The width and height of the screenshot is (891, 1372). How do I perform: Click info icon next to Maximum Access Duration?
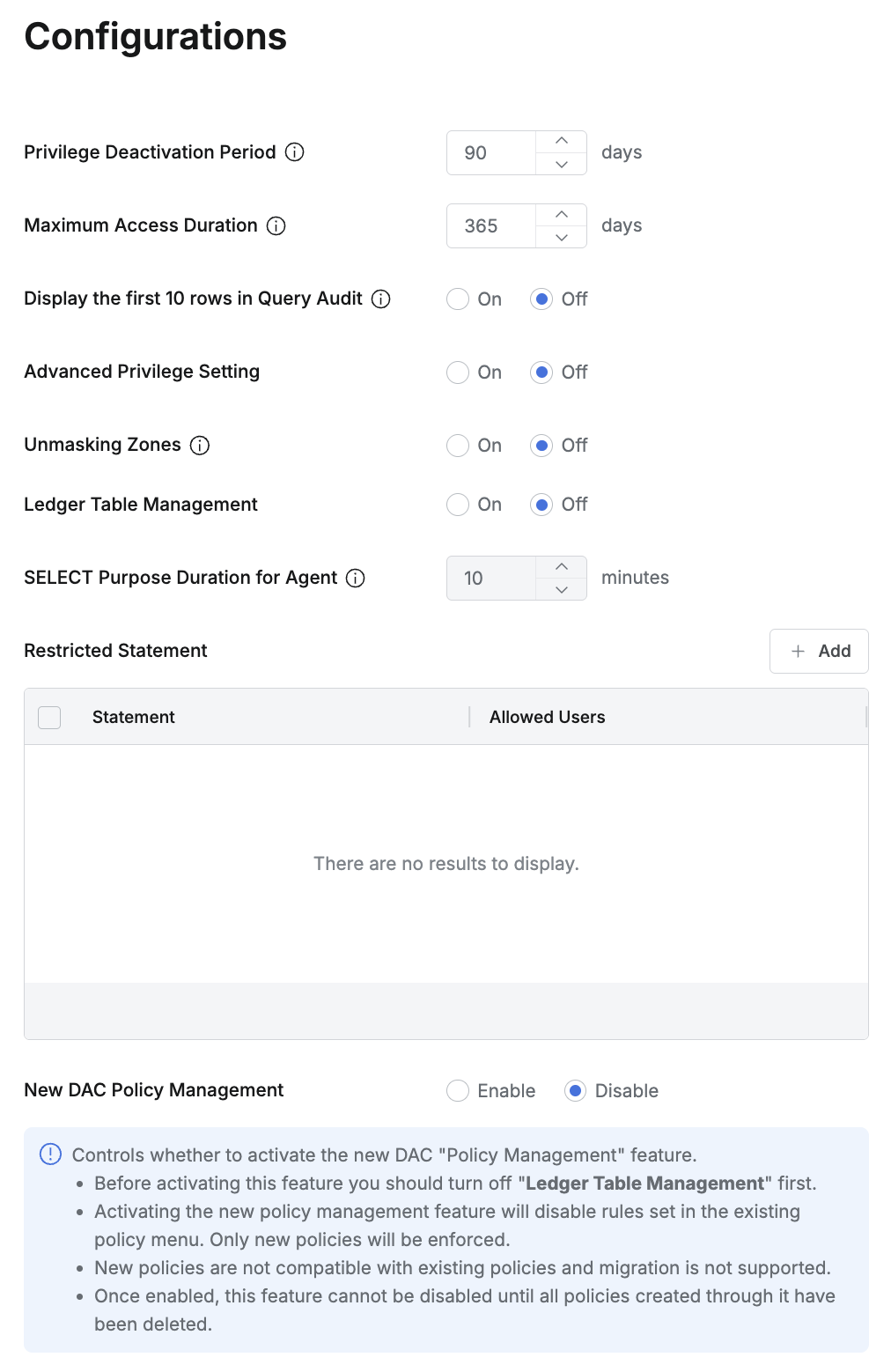click(x=276, y=226)
